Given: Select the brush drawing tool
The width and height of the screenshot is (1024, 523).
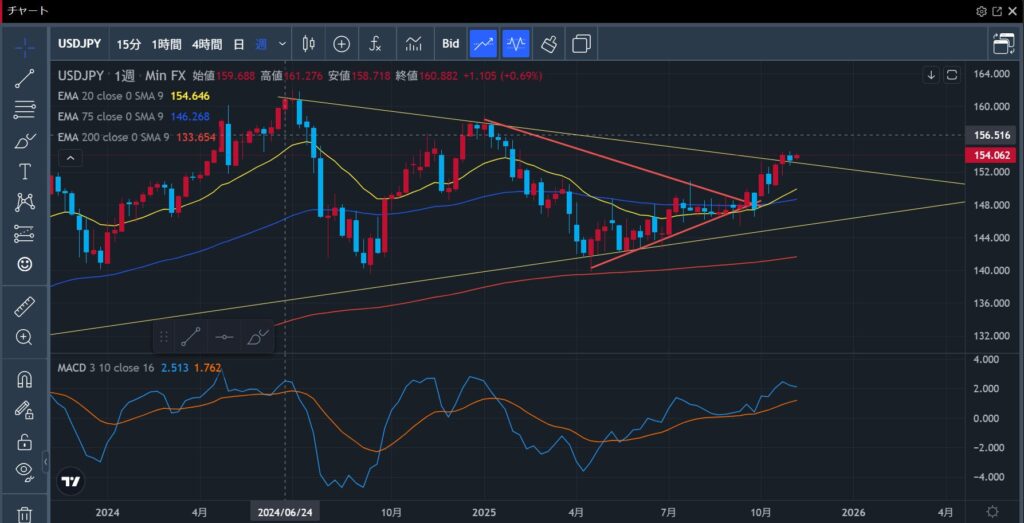Looking at the screenshot, I should tap(25, 141).
